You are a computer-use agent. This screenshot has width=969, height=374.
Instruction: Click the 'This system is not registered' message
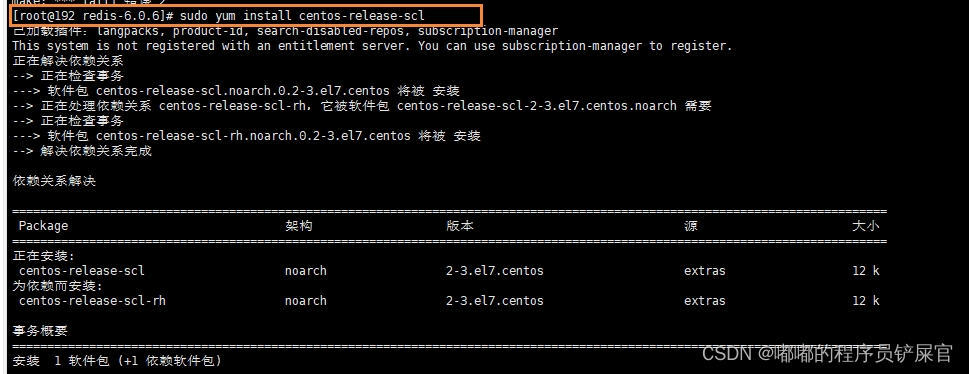372,46
